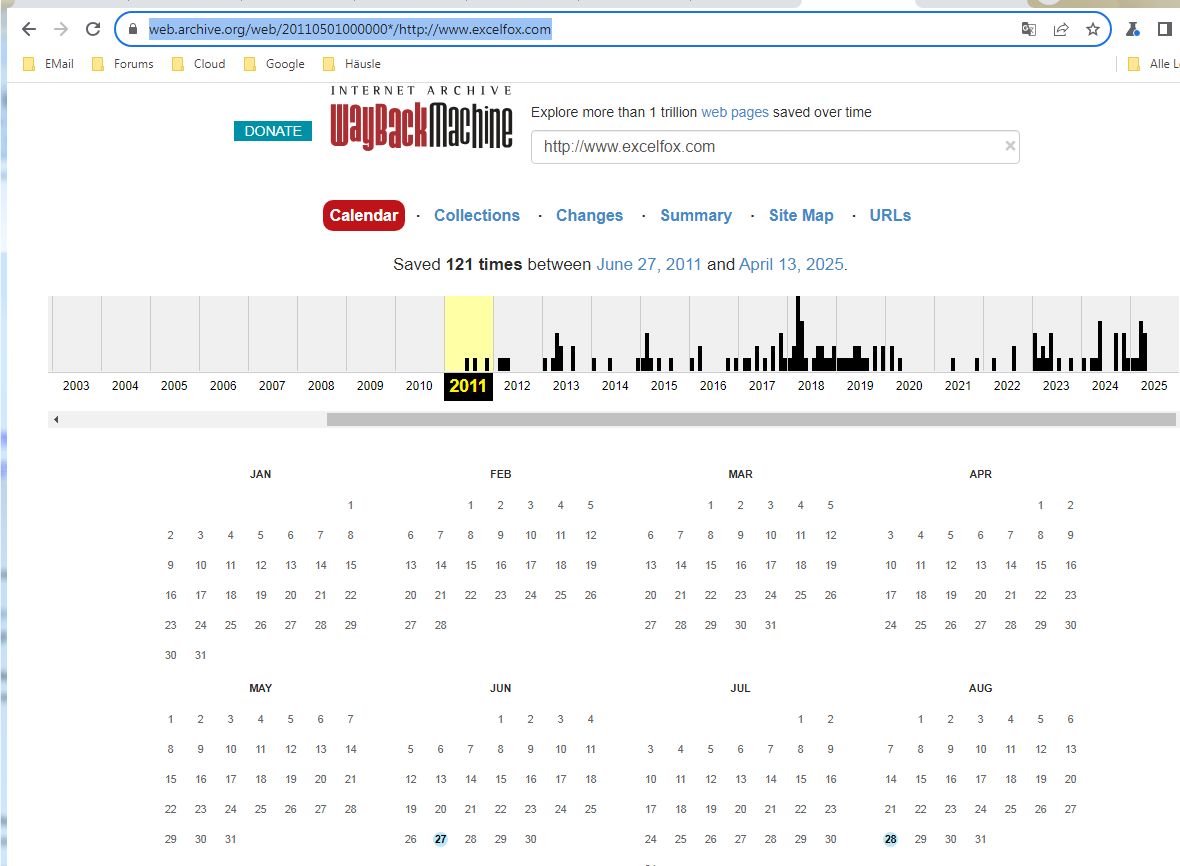Viewport: 1180px width, 866px height.
Task: Select year 2018 in the timeline
Action: pos(810,385)
